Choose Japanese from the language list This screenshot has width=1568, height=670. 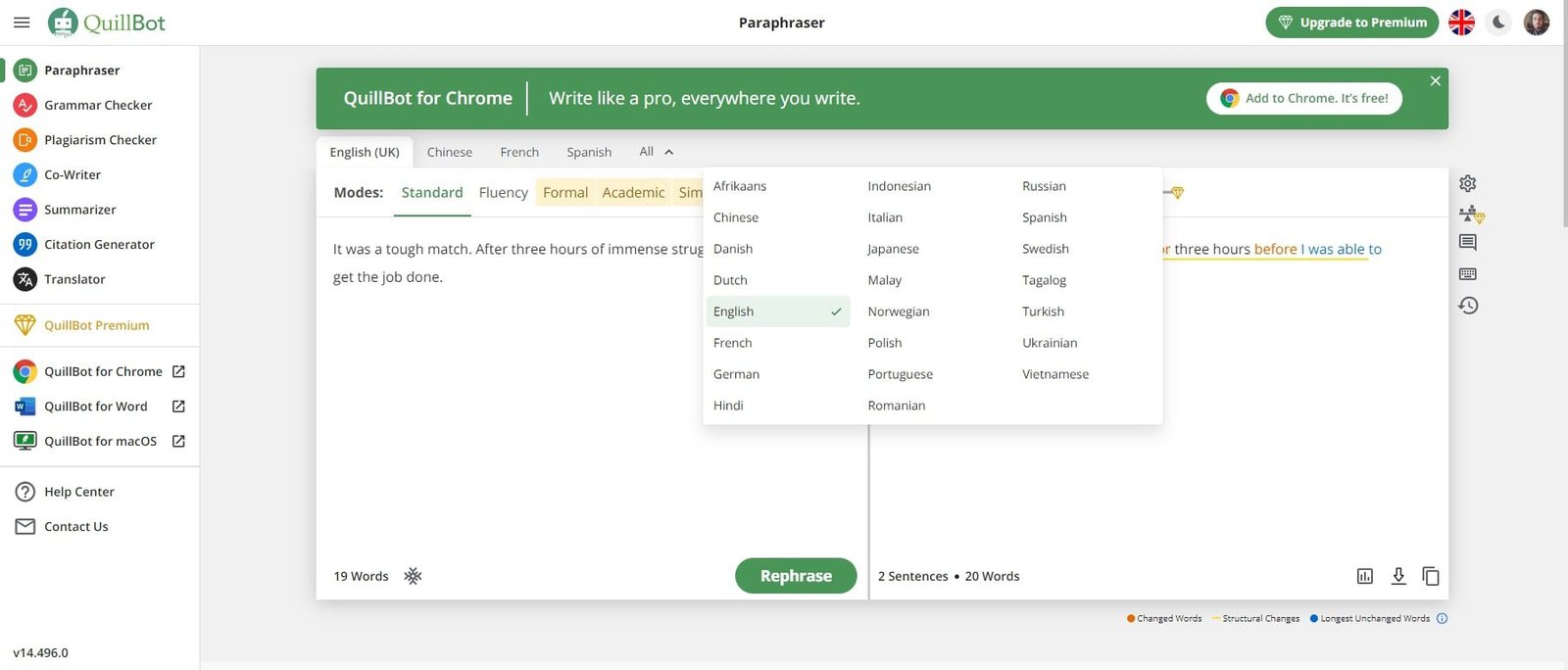point(893,249)
